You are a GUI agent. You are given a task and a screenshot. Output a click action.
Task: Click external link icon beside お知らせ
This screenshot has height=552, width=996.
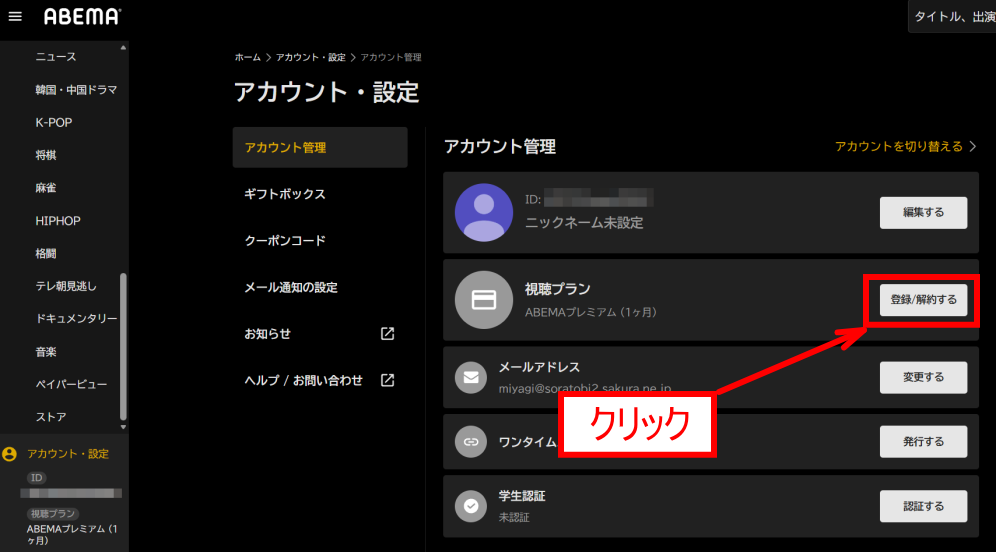(388, 334)
